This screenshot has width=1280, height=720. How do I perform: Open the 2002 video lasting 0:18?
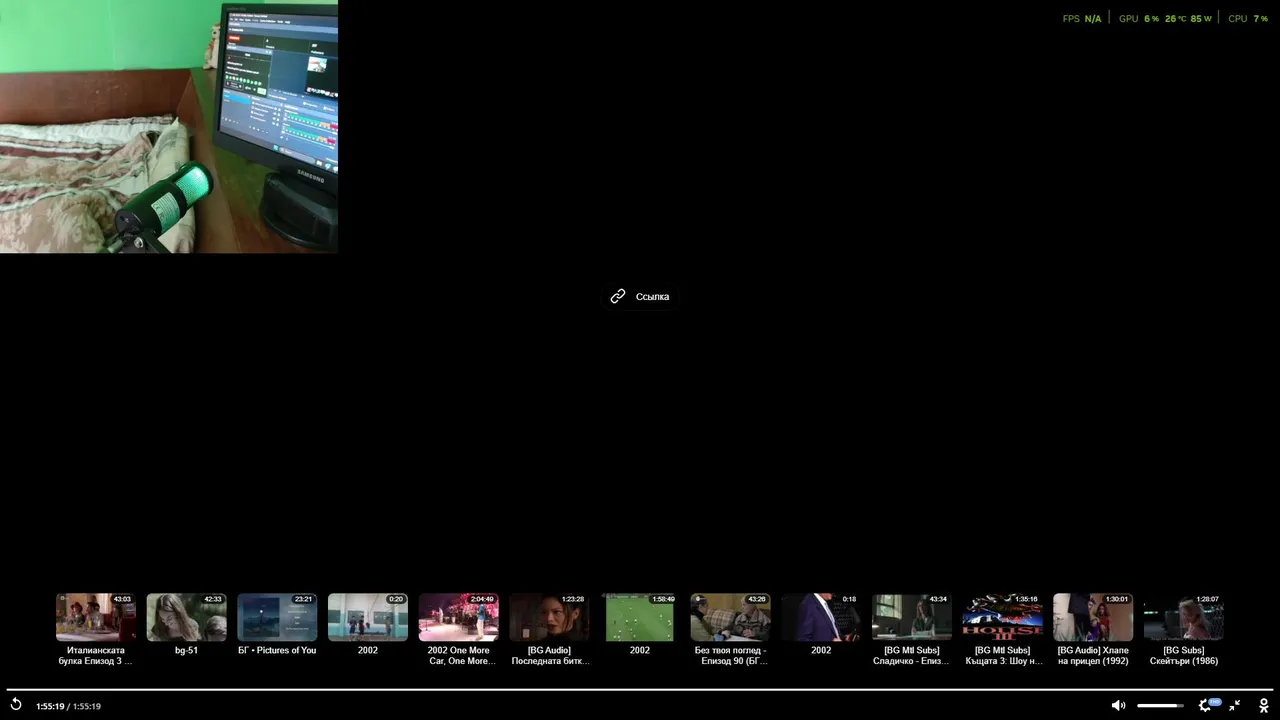(x=821, y=617)
